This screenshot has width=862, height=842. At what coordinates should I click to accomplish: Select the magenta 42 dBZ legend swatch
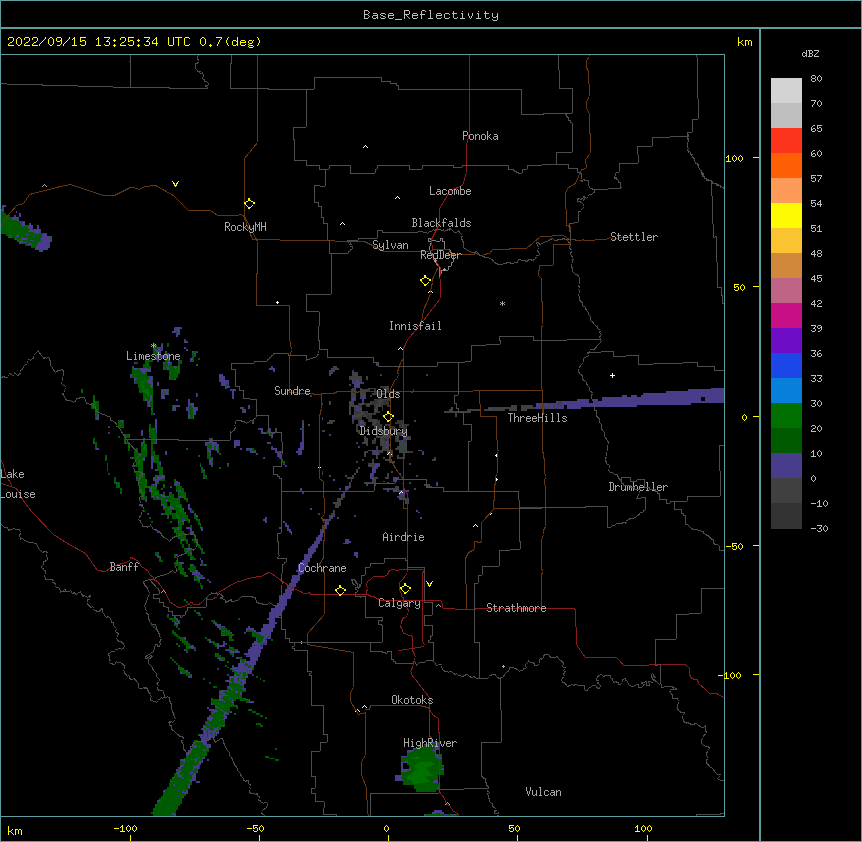coord(786,315)
